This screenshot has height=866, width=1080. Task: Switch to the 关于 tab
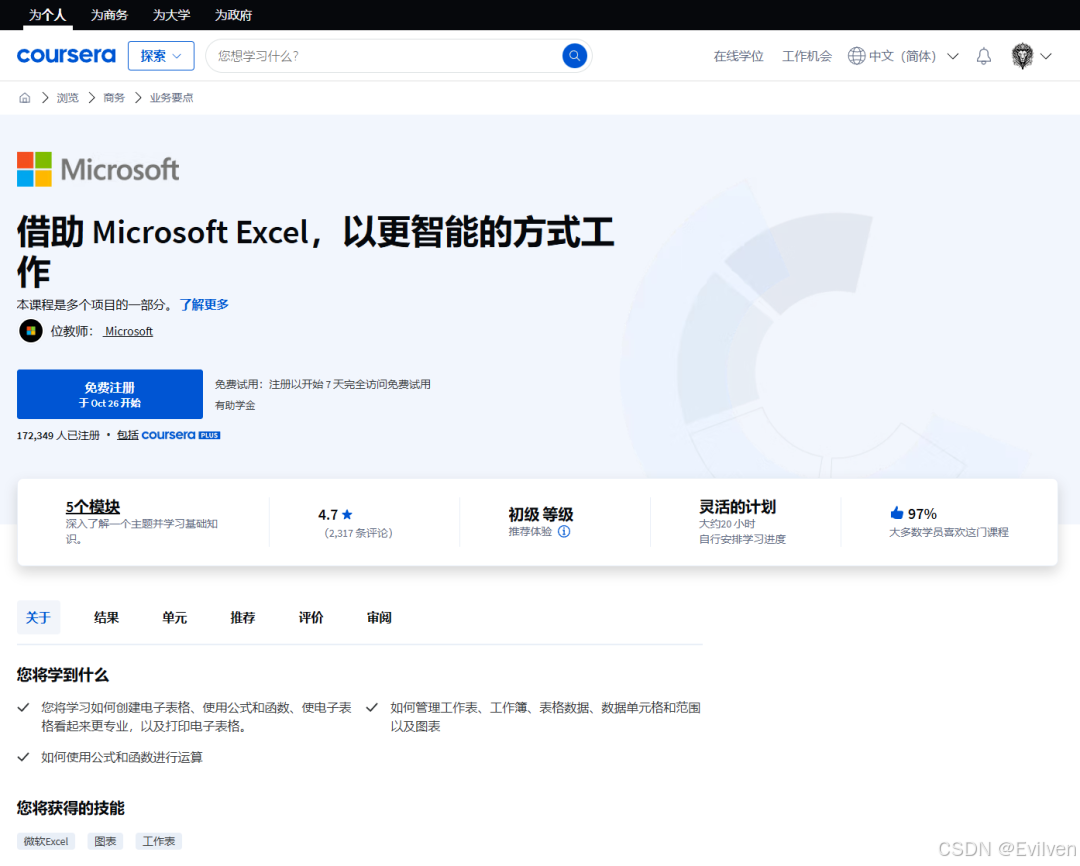(39, 617)
